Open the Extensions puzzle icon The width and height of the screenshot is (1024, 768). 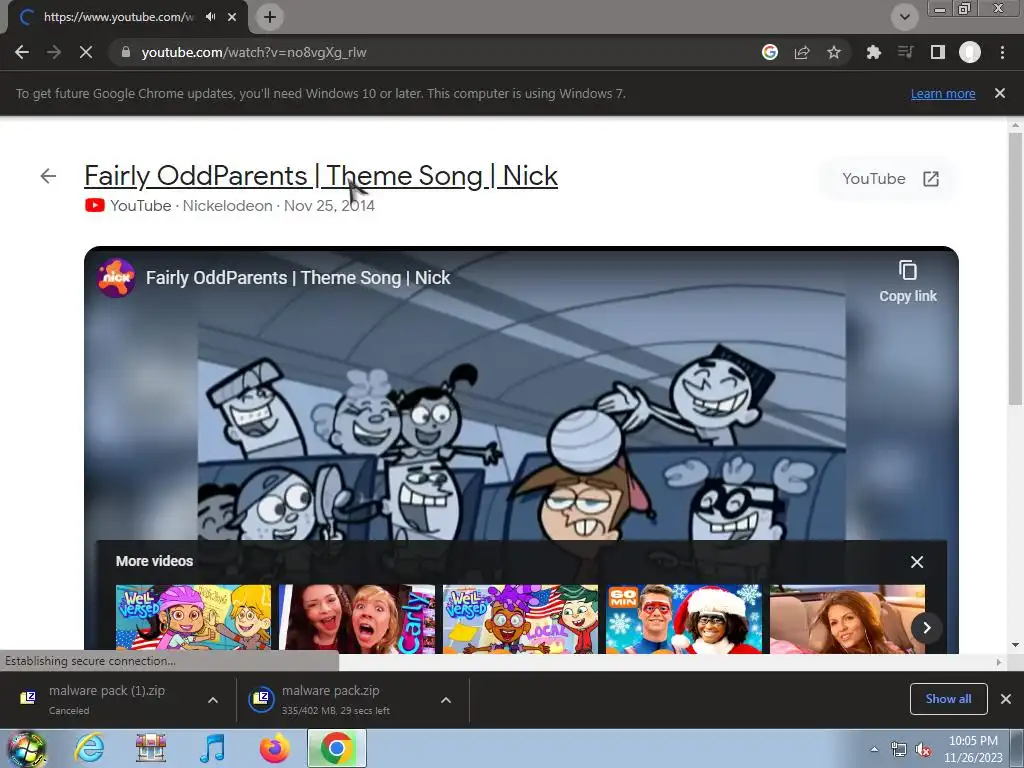click(873, 52)
